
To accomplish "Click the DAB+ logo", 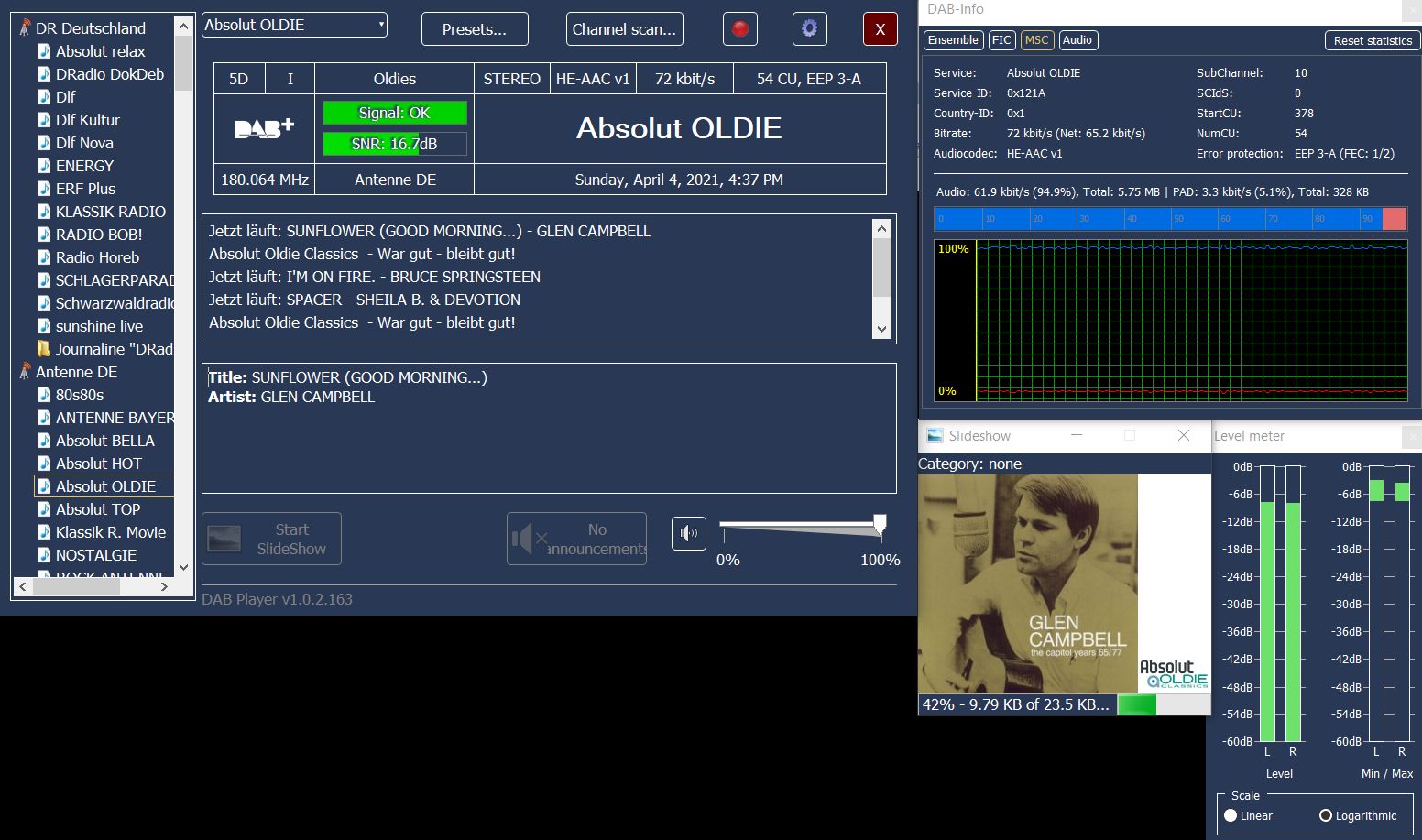I will [x=264, y=129].
